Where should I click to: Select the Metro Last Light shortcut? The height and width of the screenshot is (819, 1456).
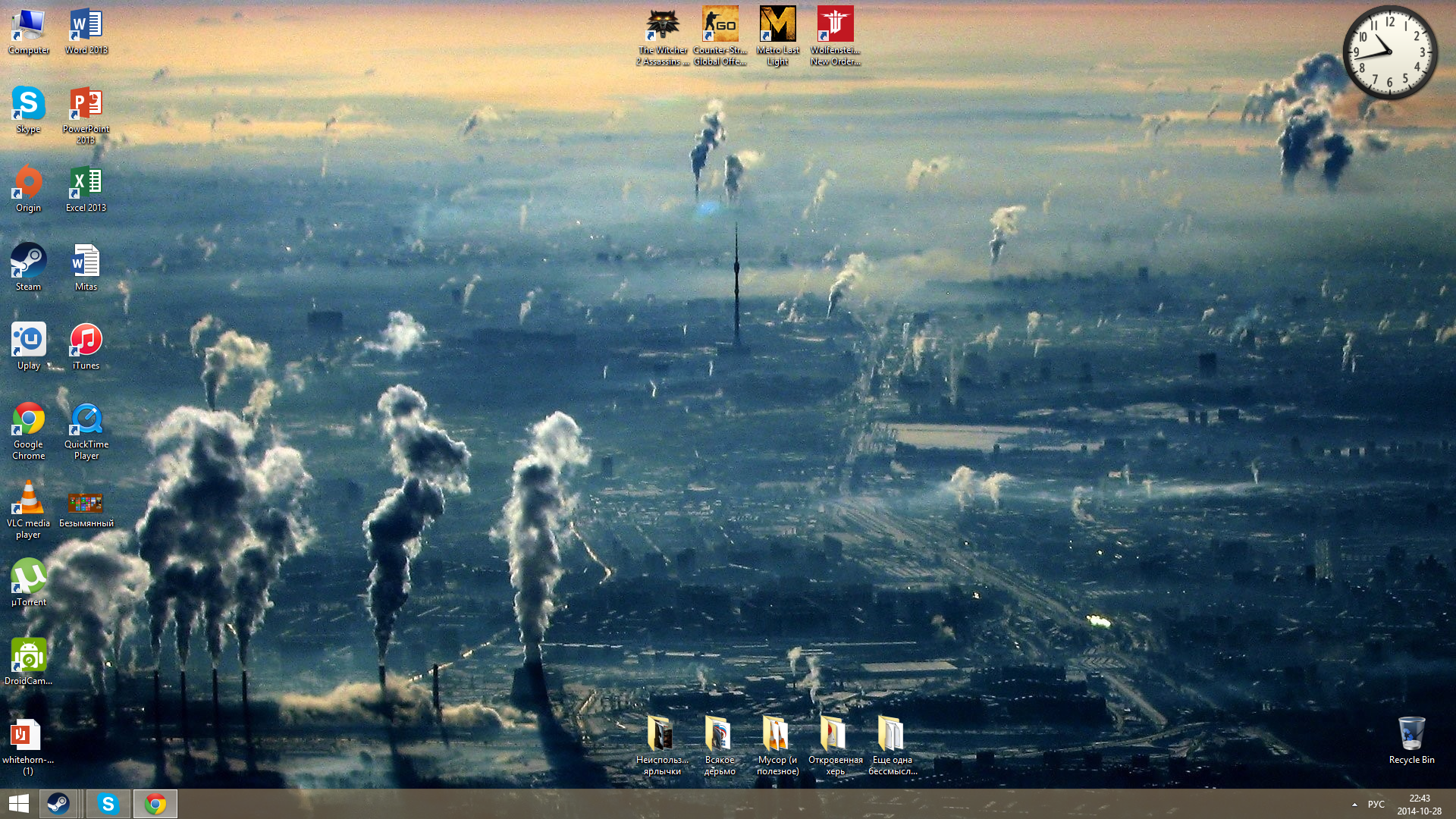coord(777,26)
